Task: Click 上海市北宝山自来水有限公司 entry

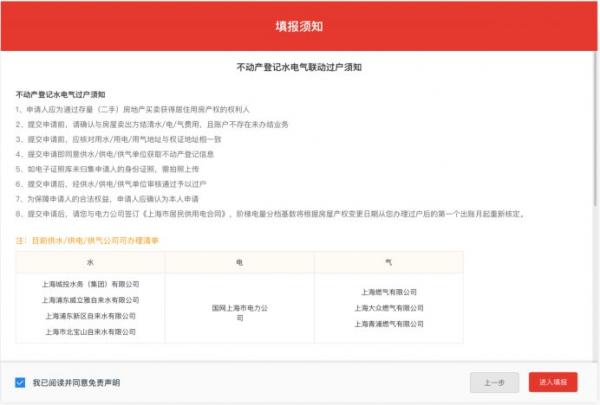Action: coord(90,332)
